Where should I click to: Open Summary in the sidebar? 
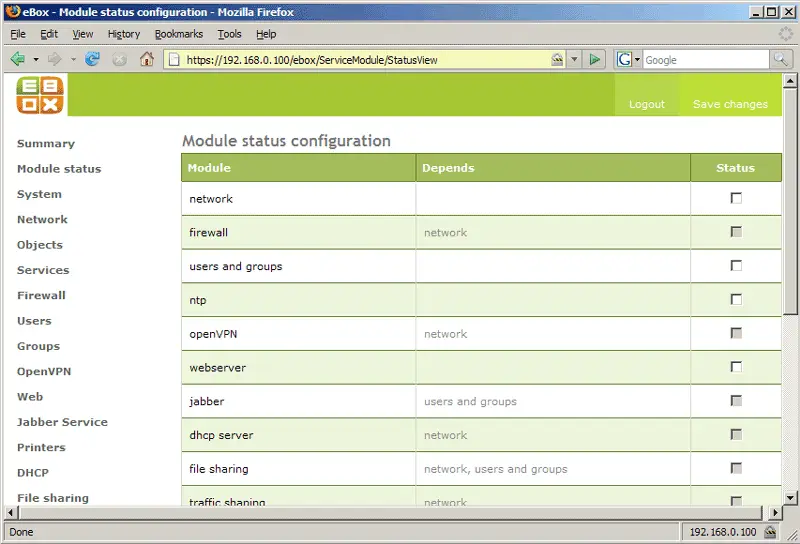coord(46,143)
